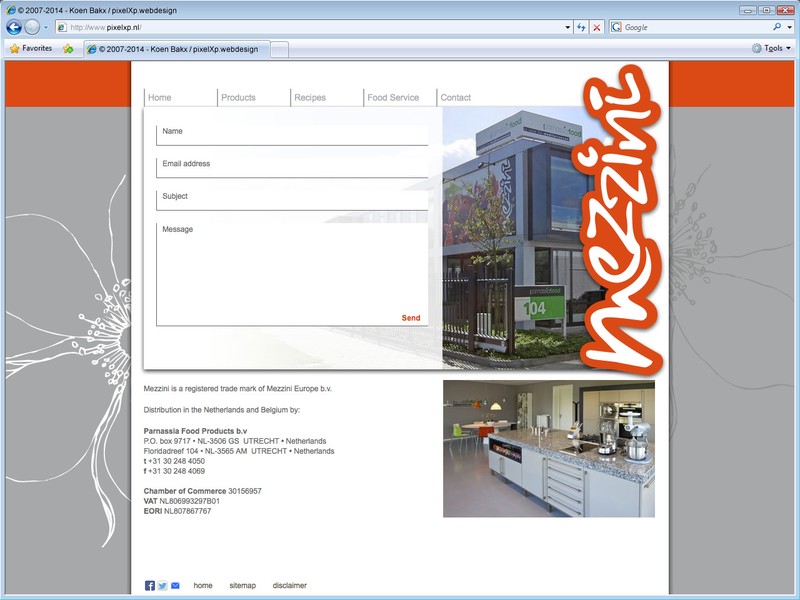Image resolution: width=800 pixels, height=600 pixels.
Task: Open the Twitter icon link in footer
Action: 163,585
